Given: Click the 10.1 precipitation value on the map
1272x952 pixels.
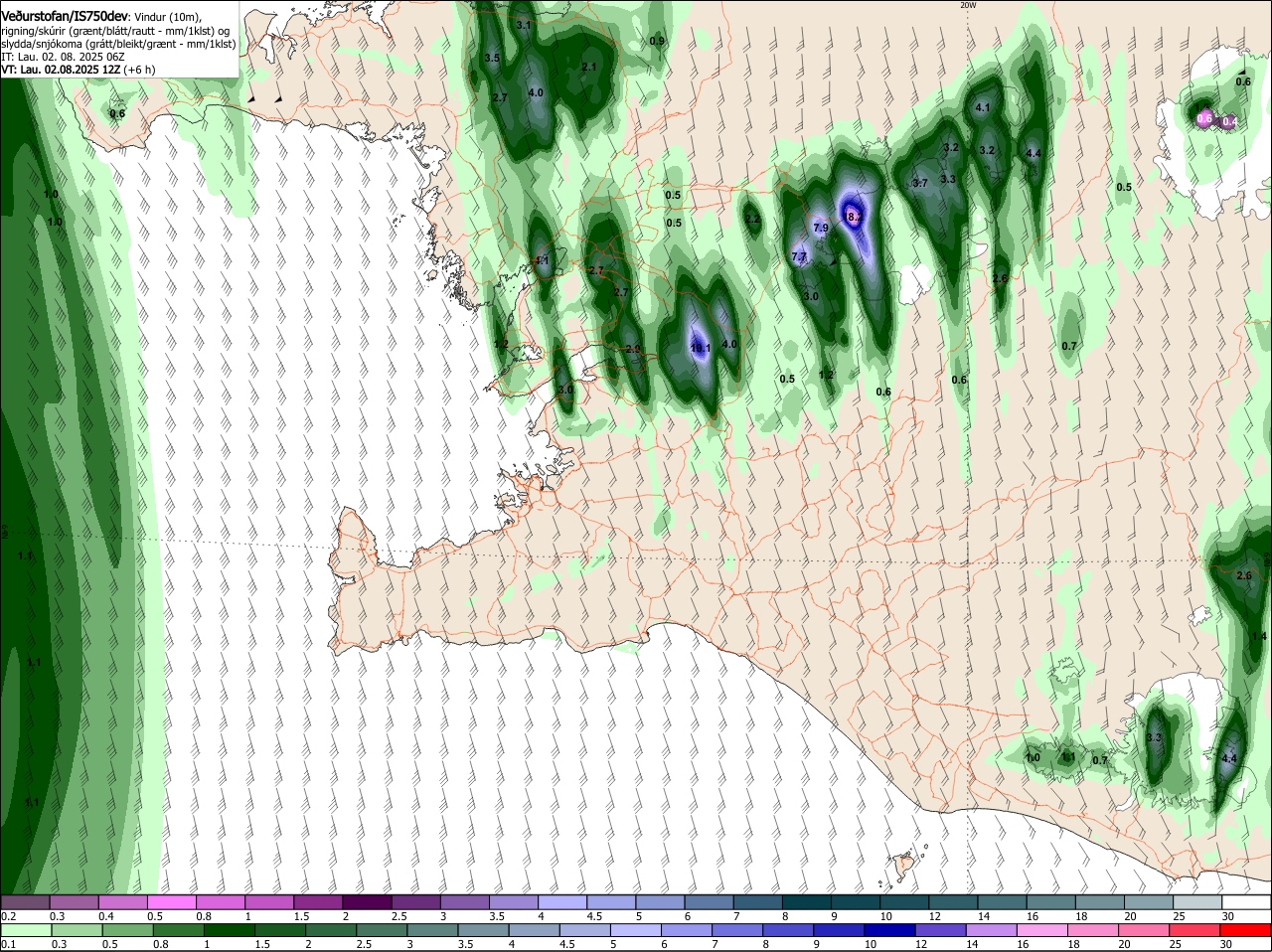Looking at the screenshot, I should [700, 348].
